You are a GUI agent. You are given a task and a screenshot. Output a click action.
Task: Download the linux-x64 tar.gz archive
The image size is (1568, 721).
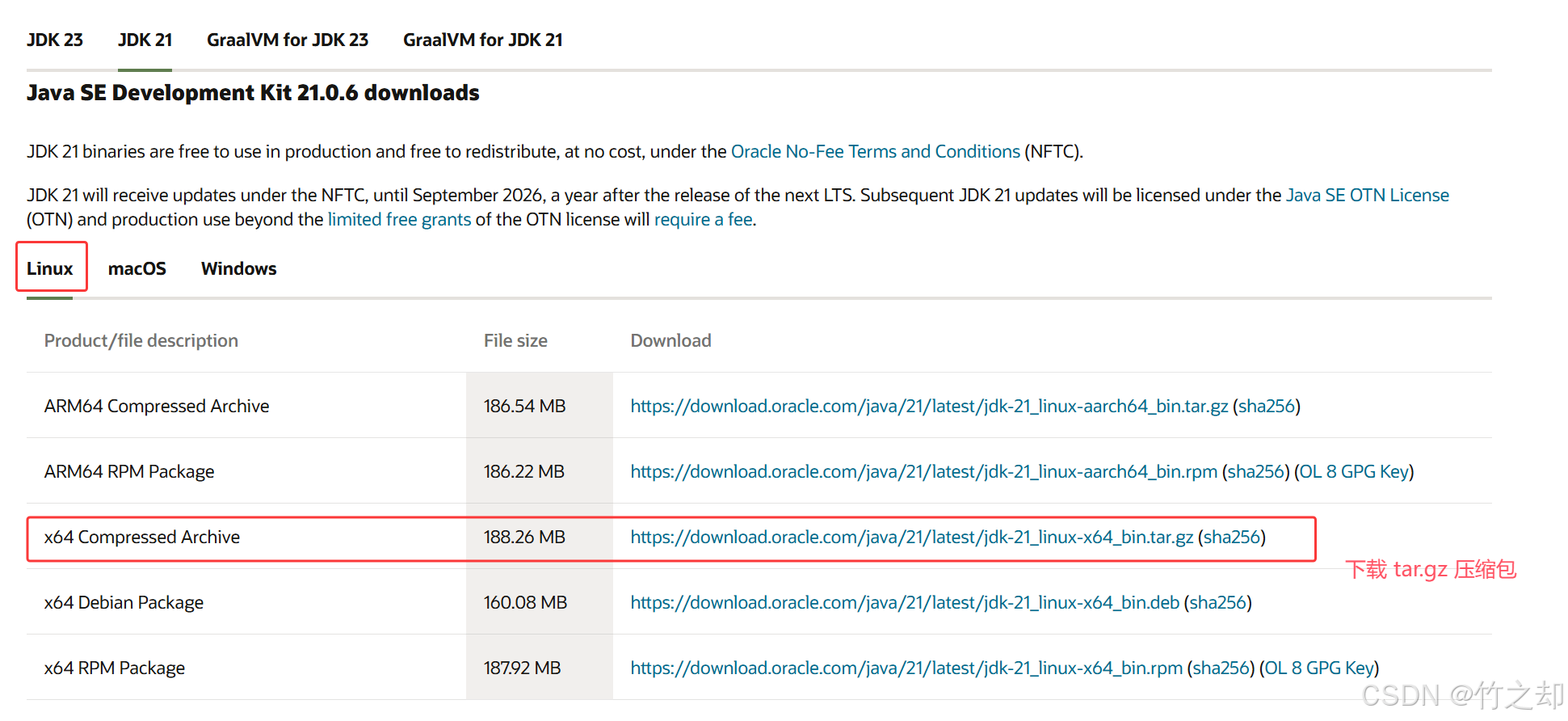pyautogui.click(x=912, y=537)
